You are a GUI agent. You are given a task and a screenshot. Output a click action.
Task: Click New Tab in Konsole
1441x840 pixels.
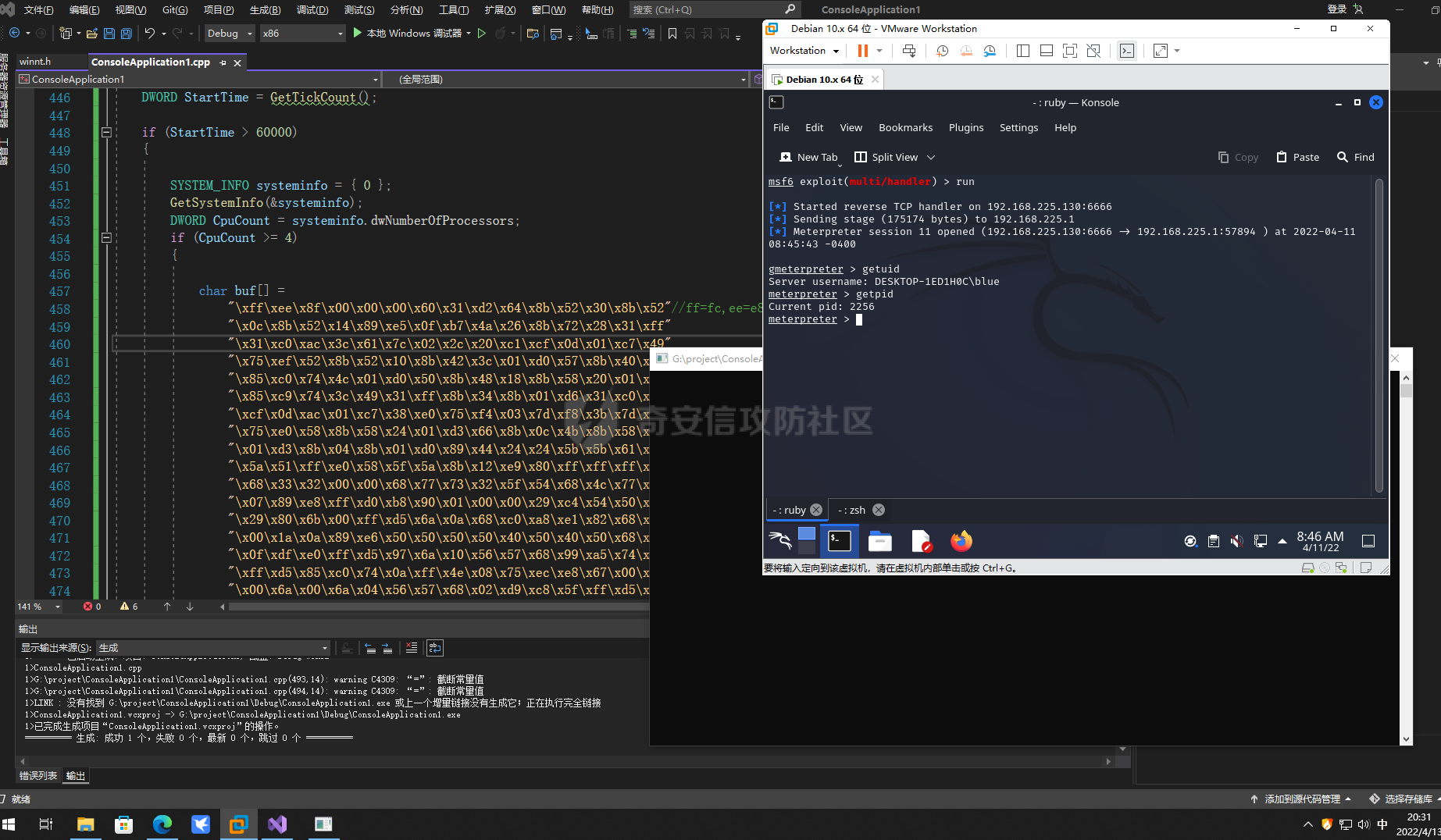(x=808, y=157)
